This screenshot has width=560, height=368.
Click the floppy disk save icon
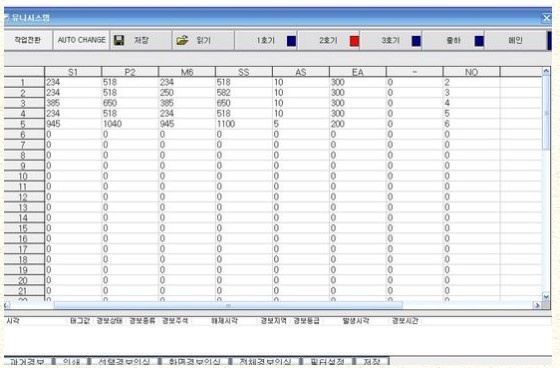point(119,40)
